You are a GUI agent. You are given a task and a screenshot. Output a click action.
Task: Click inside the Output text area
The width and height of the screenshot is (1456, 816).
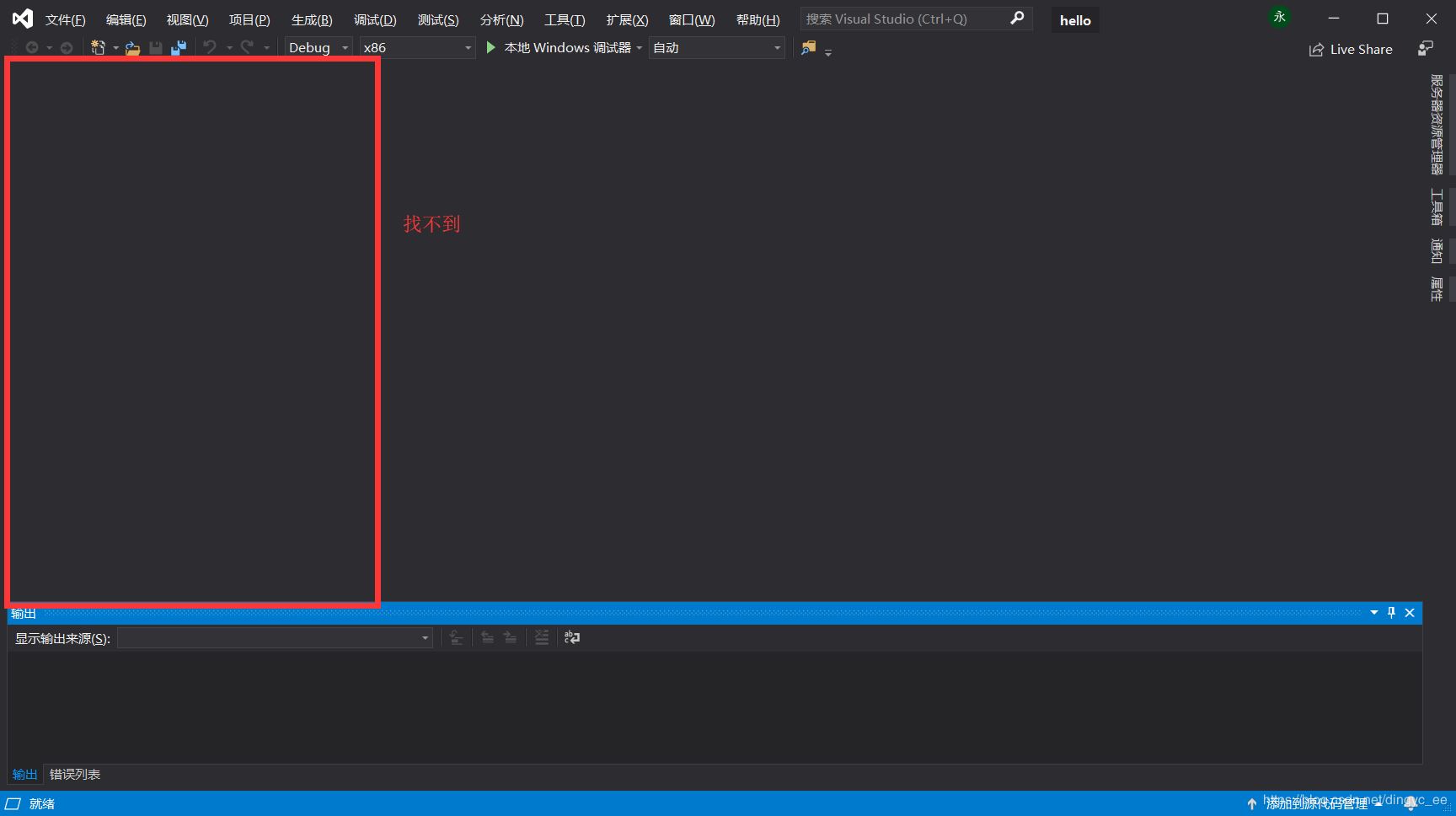715,706
